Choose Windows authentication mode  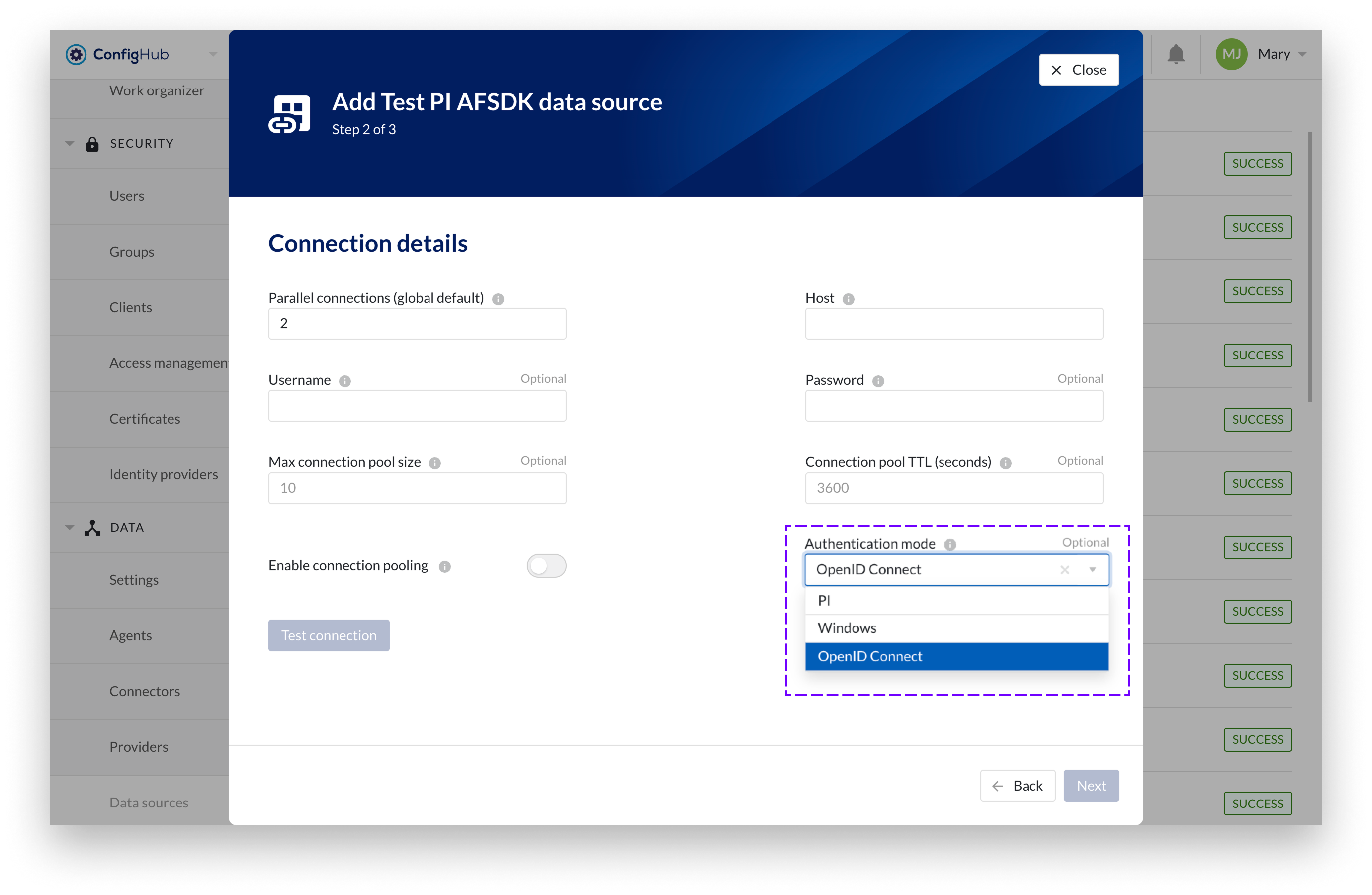pos(956,628)
